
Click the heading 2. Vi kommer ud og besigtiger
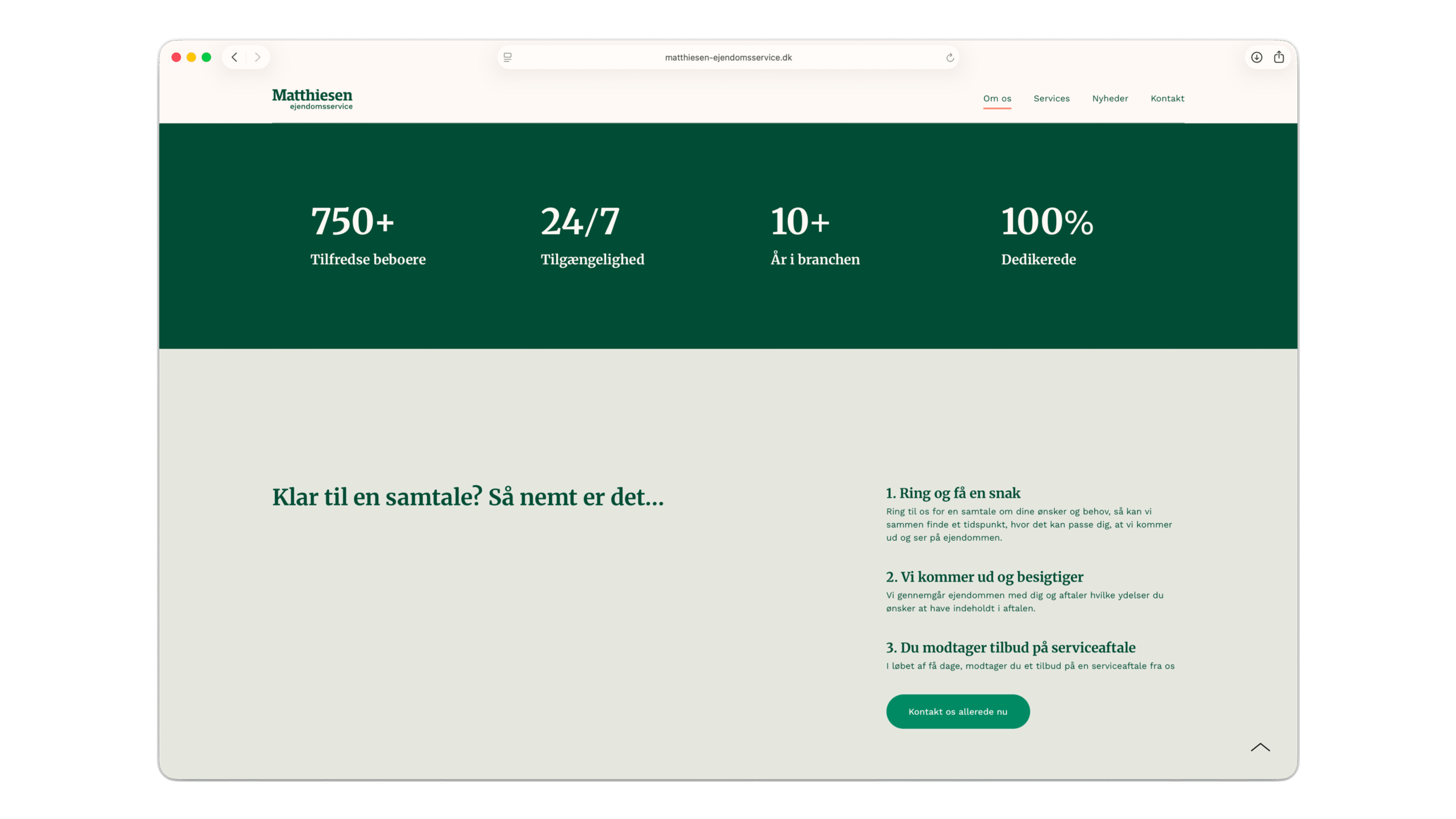point(984,577)
